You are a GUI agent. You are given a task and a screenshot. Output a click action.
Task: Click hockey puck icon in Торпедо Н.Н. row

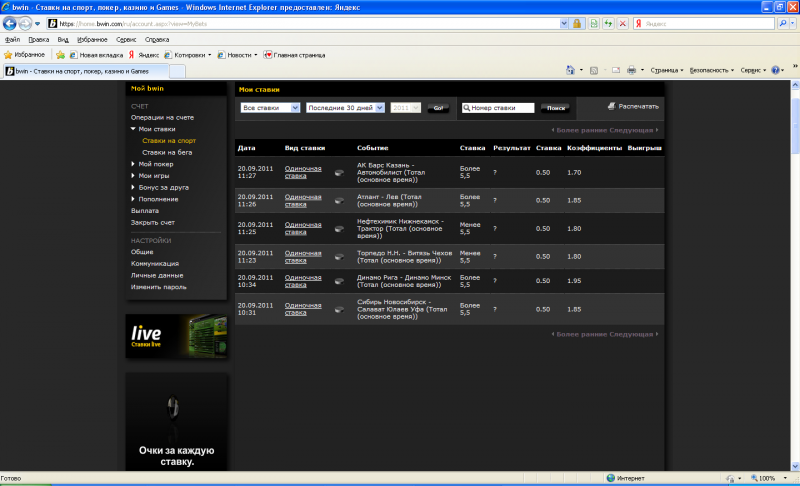click(x=339, y=257)
